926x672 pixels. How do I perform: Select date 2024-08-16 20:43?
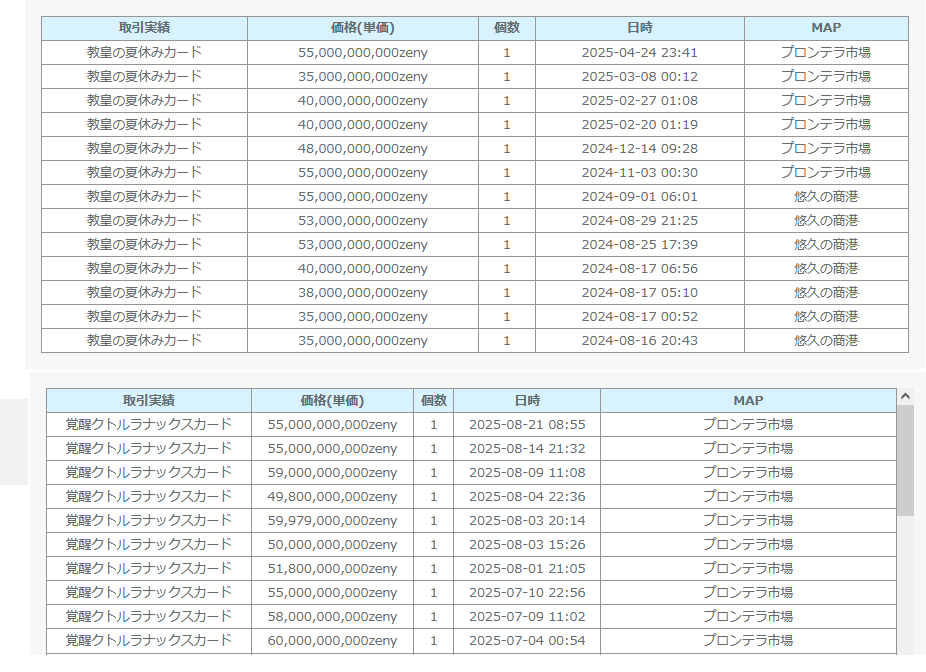pos(640,341)
